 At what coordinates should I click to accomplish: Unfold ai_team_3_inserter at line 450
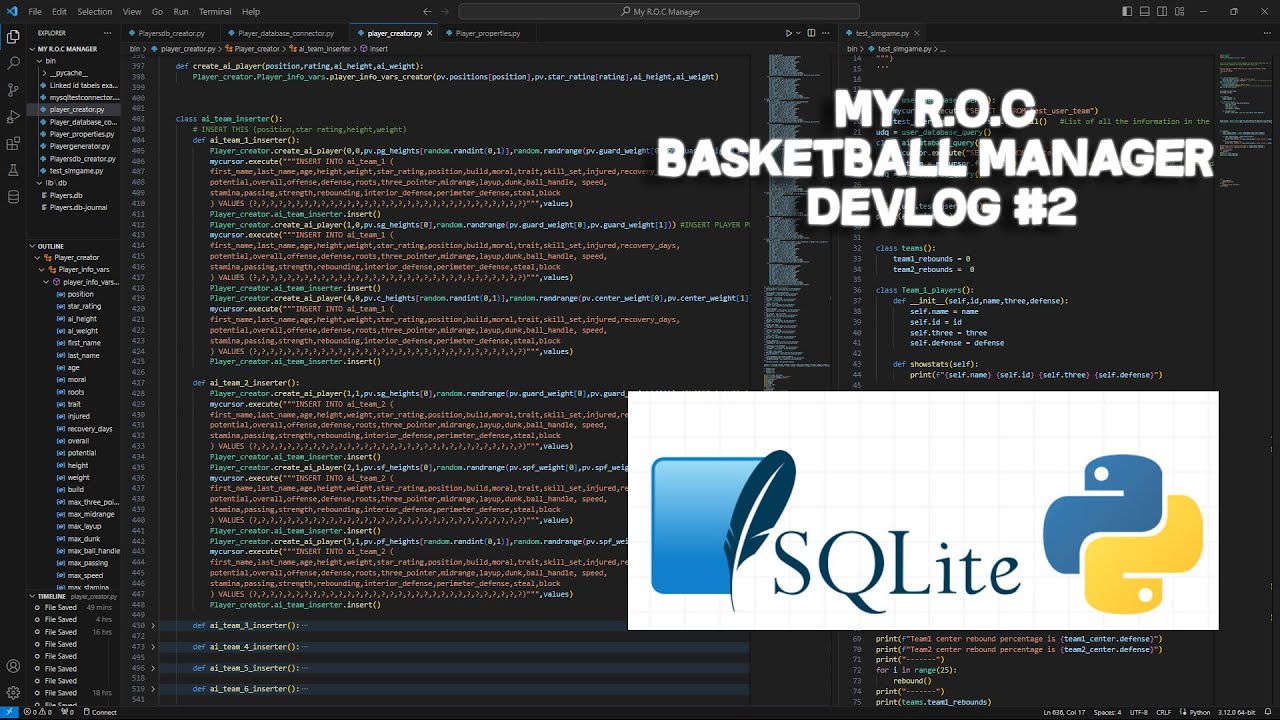pyautogui.click(x=153, y=626)
